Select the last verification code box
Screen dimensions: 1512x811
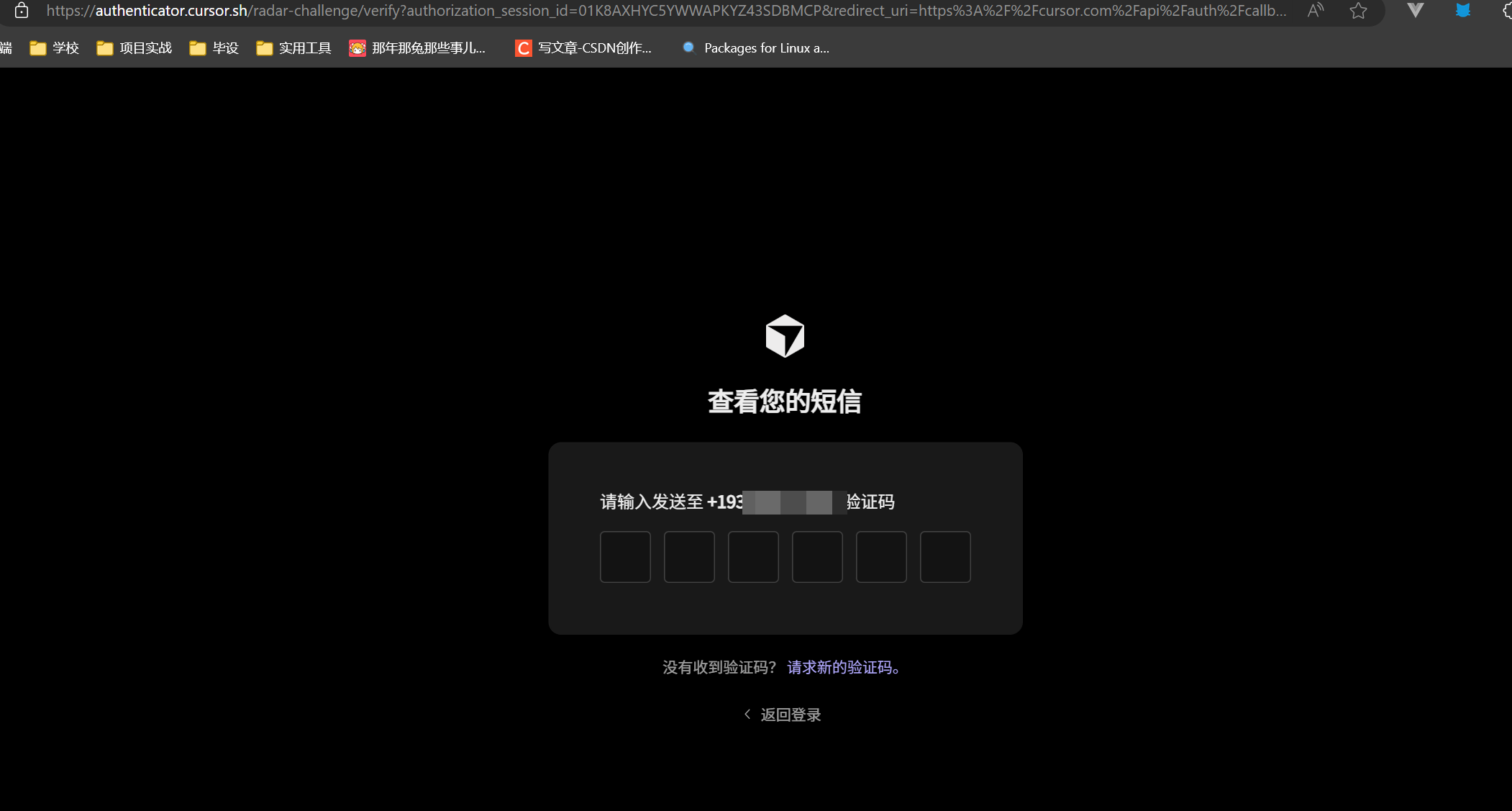point(945,557)
